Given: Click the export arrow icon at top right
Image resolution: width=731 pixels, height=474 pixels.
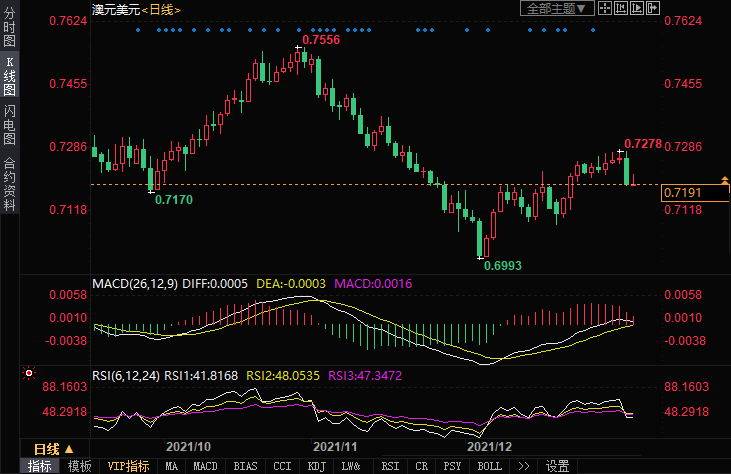Looking at the screenshot, I should 653,9.
